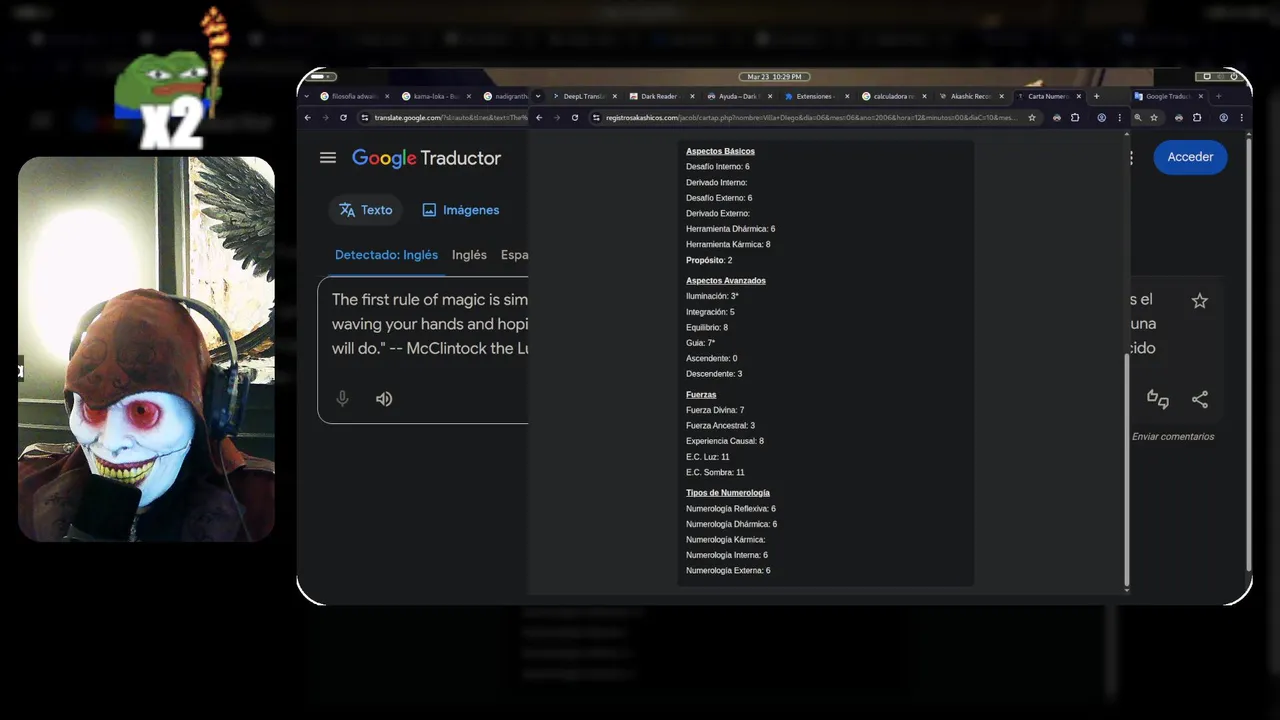This screenshot has width=1280, height=720.
Task: Save translation with the star icon
Action: point(1200,301)
